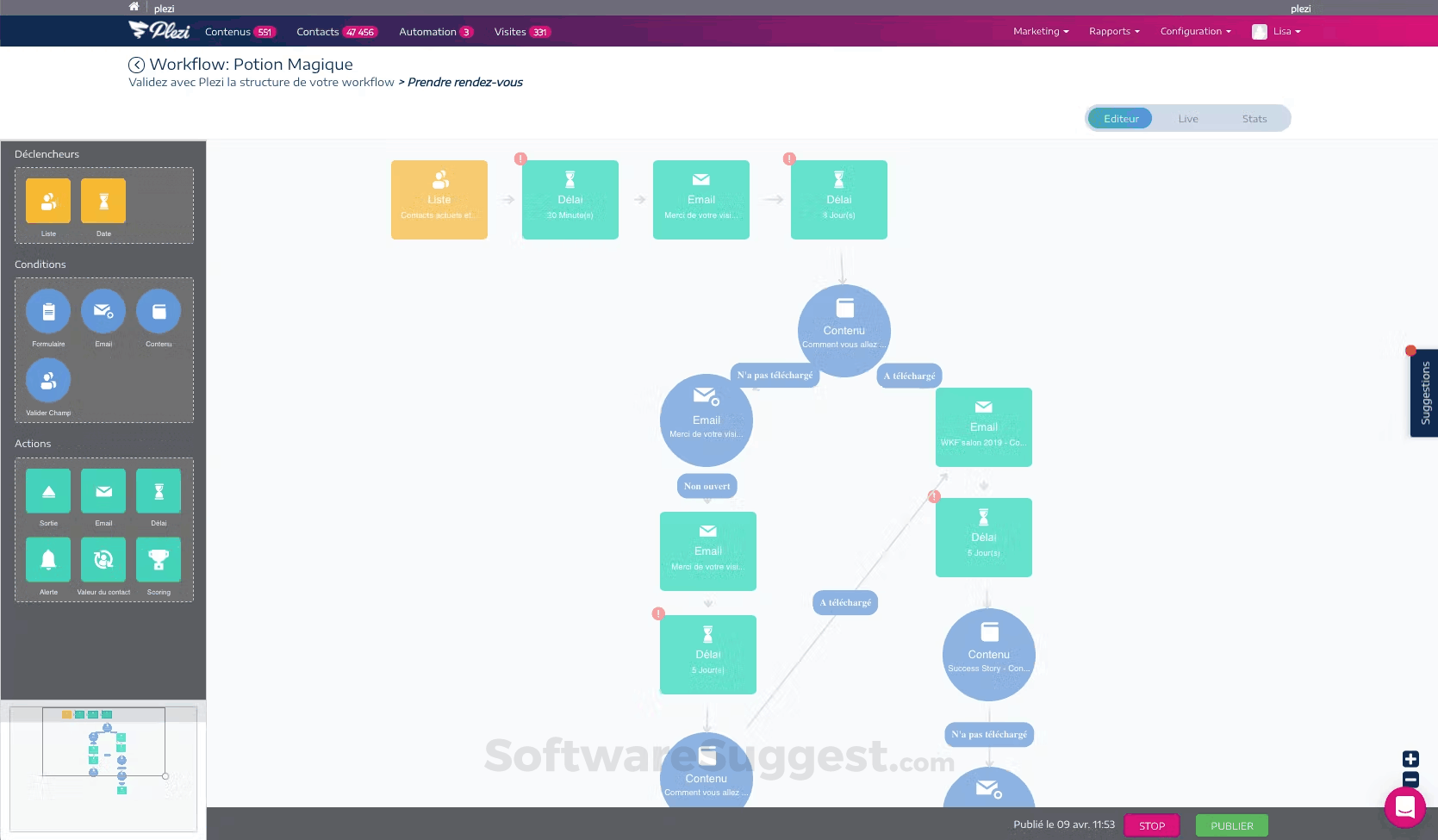Open the Contacts menu
Viewport: 1438px width, 840px height.
pyautogui.click(x=337, y=32)
